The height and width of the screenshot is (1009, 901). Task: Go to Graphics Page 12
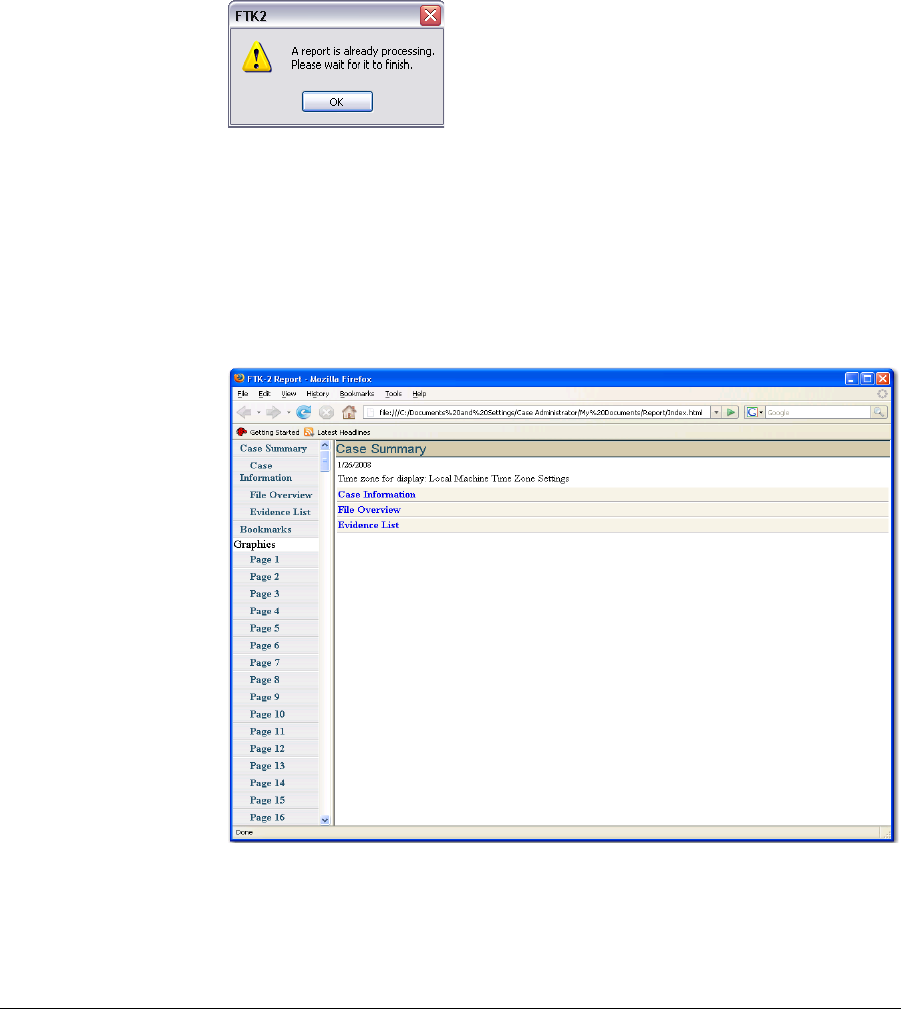(267, 749)
